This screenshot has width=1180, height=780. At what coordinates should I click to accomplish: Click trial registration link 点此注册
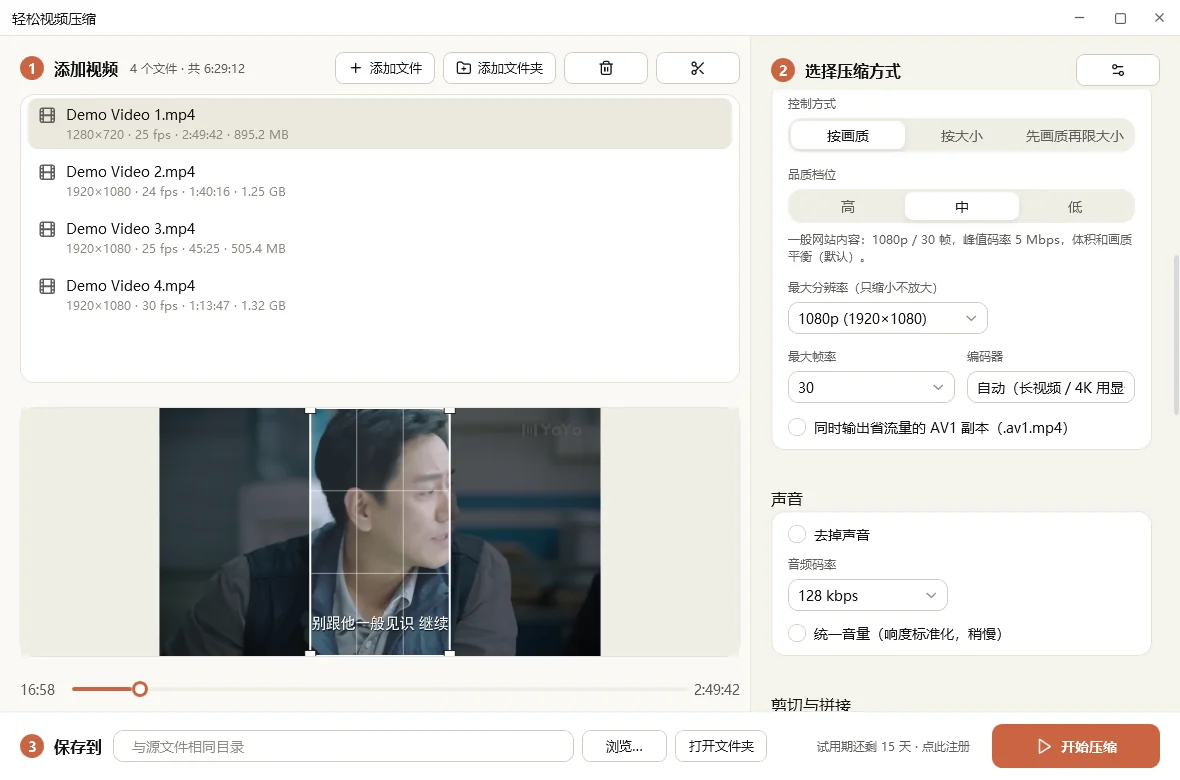[x=946, y=747]
